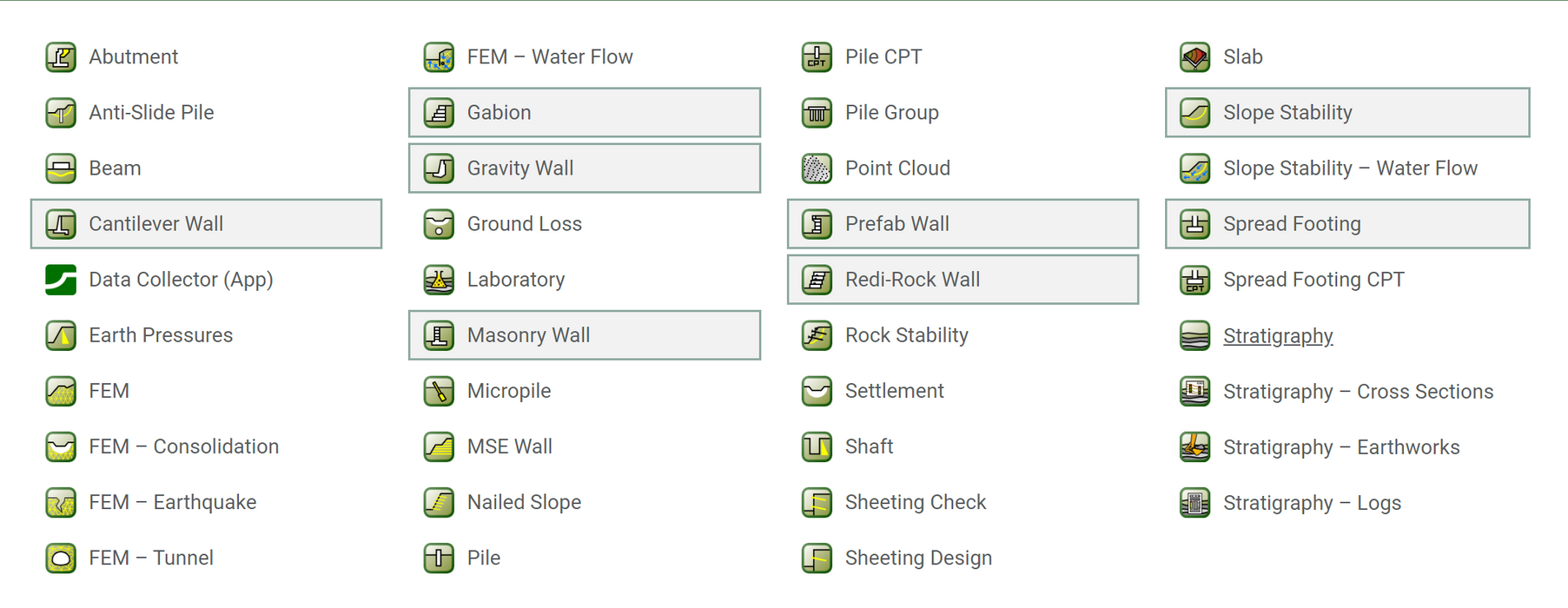Image resolution: width=1568 pixels, height=608 pixels.
Task: Click the Abutment program icon
Action: point(61,57)
